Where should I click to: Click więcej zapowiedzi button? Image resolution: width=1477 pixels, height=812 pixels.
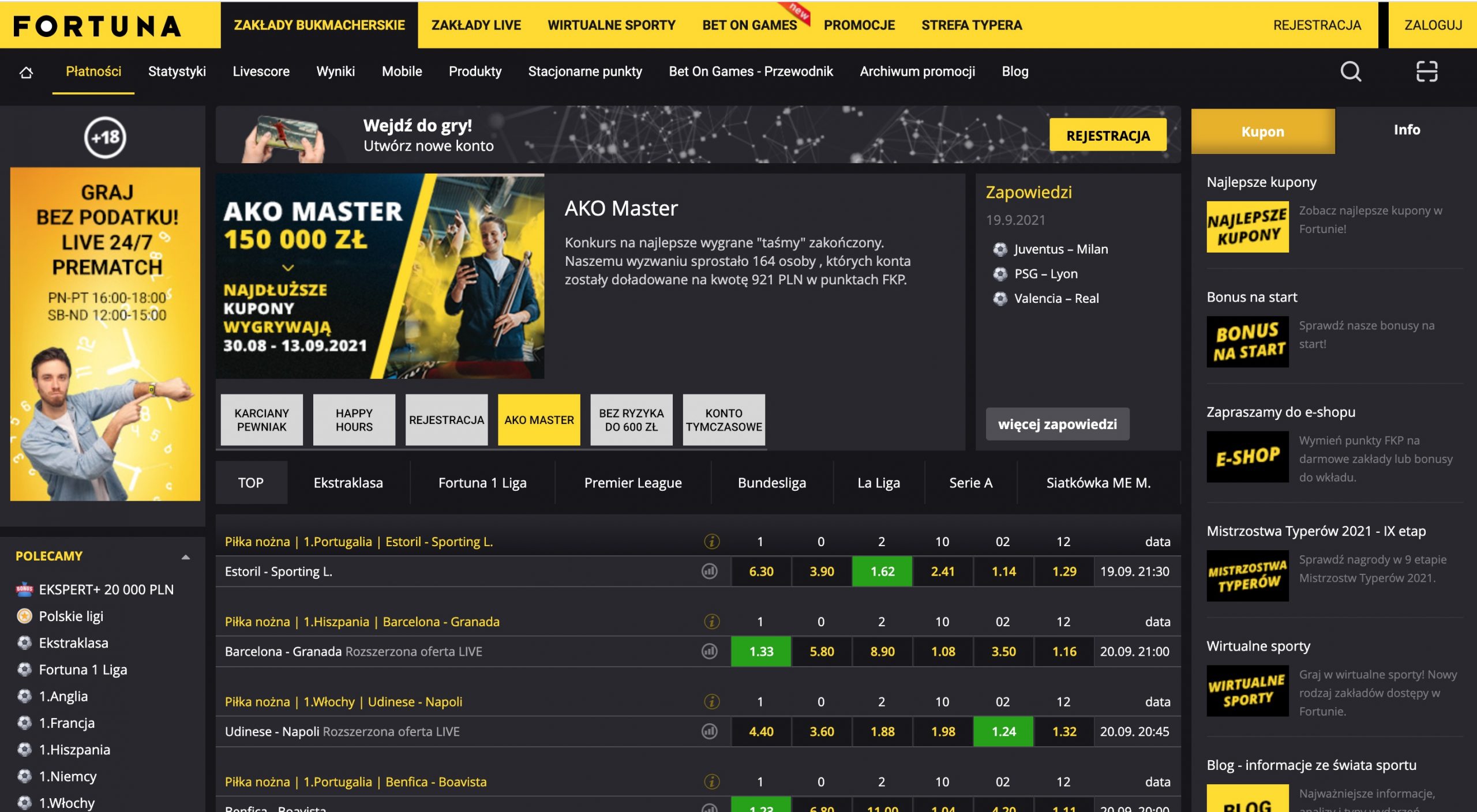click(x=1057, y=424)
